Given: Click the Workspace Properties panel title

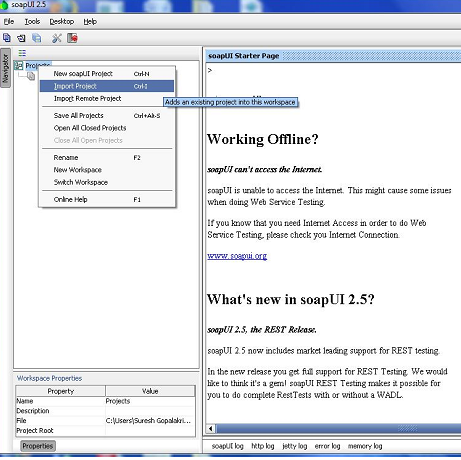Looking at the screenshot, I should point(49,378).
